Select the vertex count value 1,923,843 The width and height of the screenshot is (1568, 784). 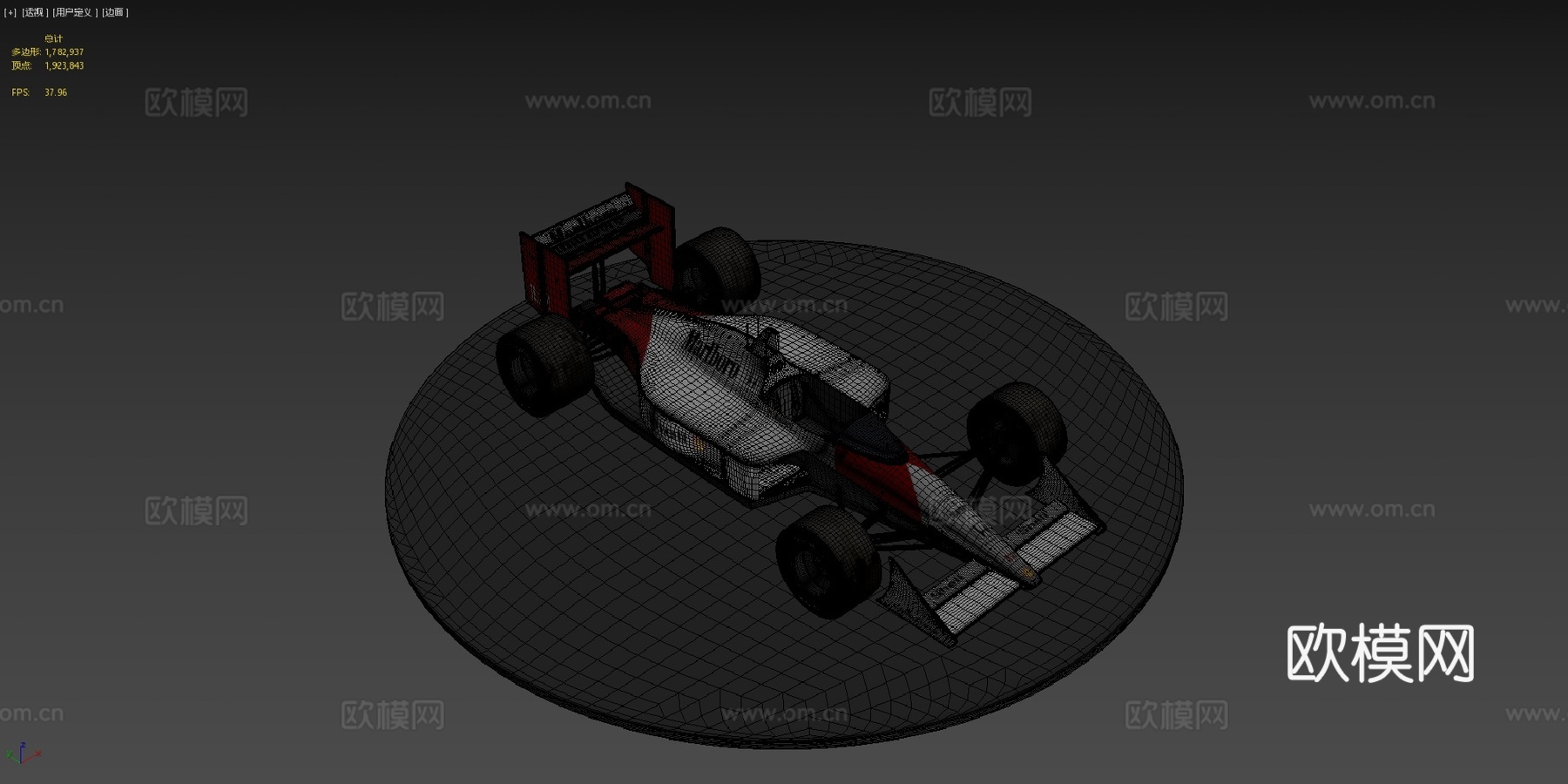(64, 66)
